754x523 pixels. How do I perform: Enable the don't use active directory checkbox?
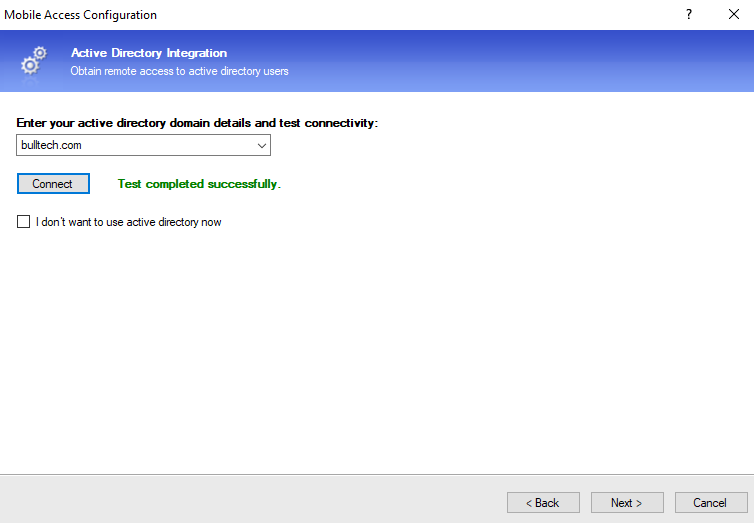[x=24, y=222]
